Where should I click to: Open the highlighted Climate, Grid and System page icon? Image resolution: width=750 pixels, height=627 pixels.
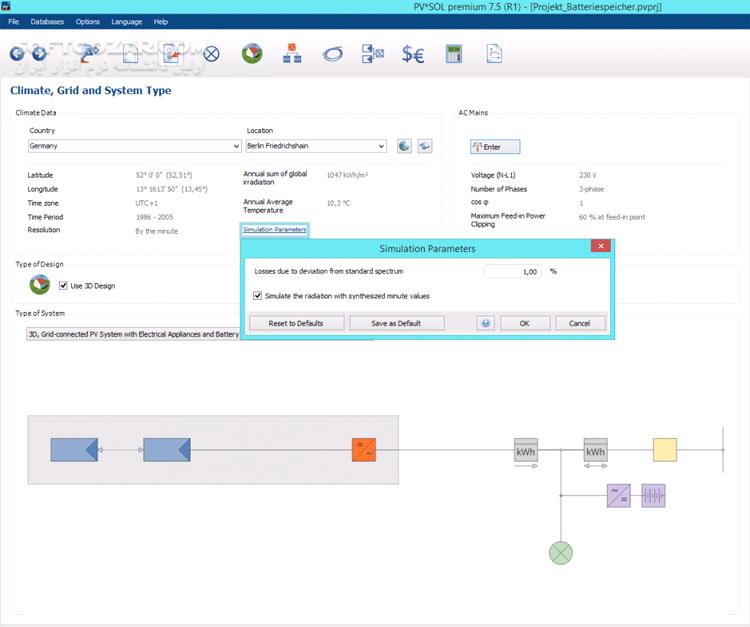click(171, 54)
